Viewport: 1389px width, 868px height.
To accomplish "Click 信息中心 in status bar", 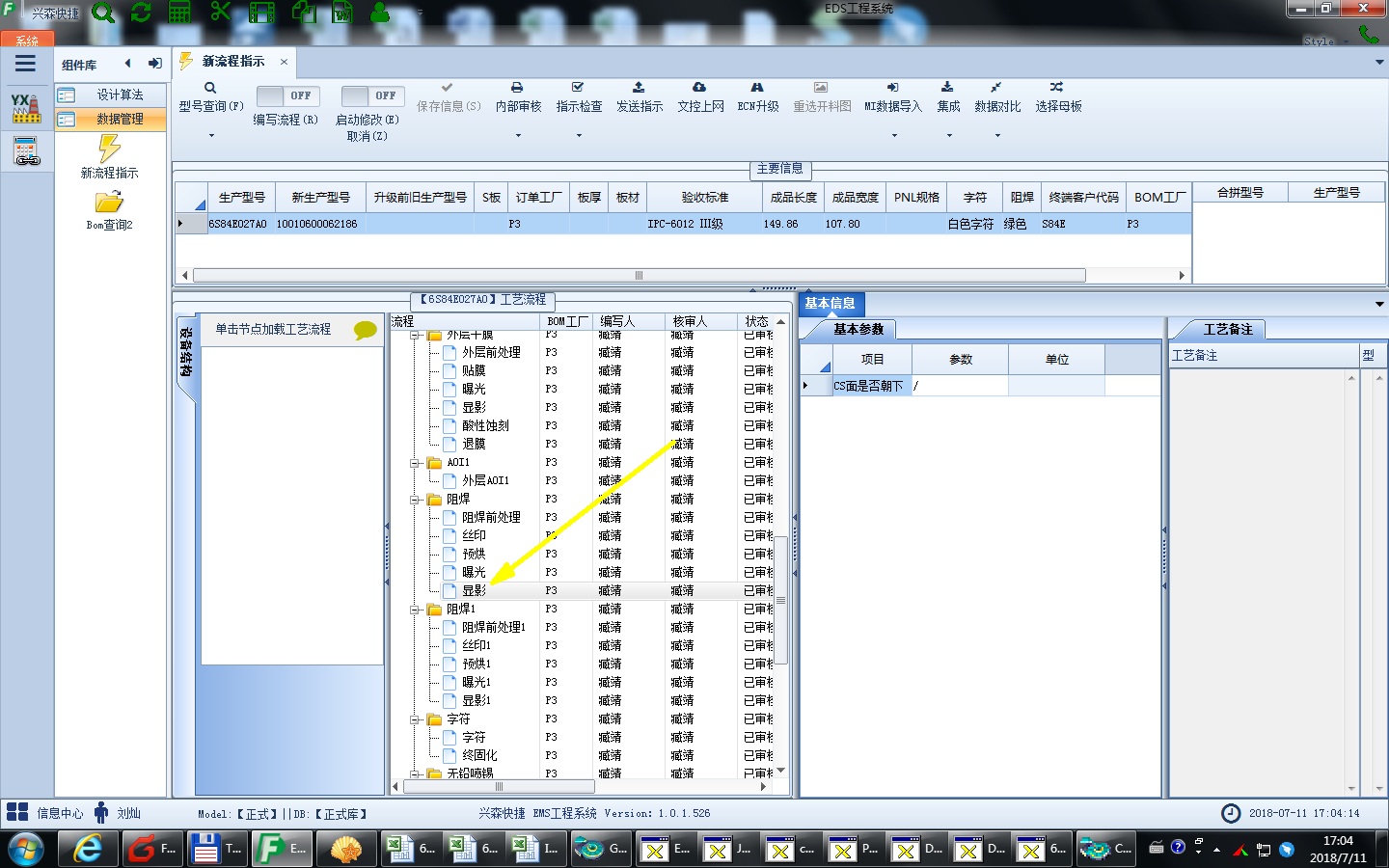I will pyautogui.click(x=47, y=813).
